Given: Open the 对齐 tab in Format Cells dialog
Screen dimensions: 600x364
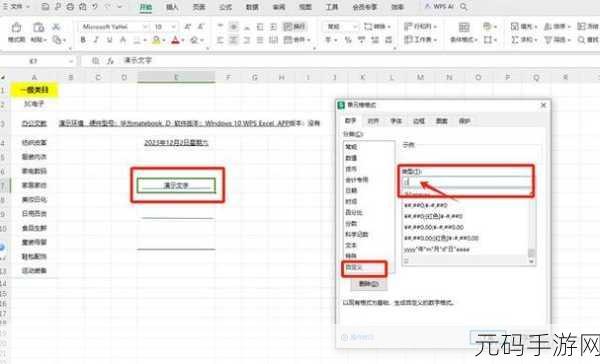Looking at the screenshot, I should click(x=373, y=121).
